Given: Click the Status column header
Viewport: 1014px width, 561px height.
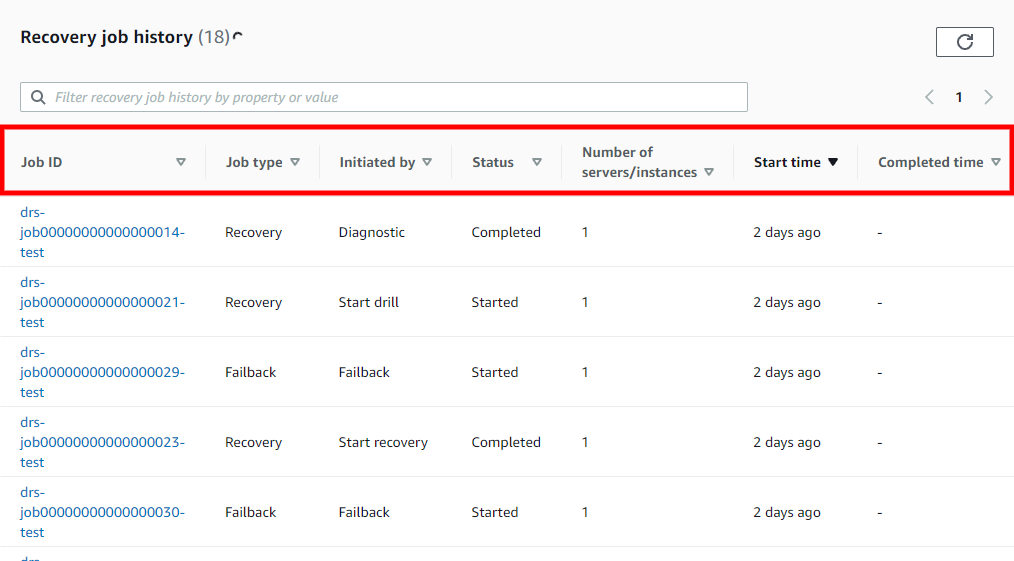Looking at the screenshot, I should click(x=493, y=162).
